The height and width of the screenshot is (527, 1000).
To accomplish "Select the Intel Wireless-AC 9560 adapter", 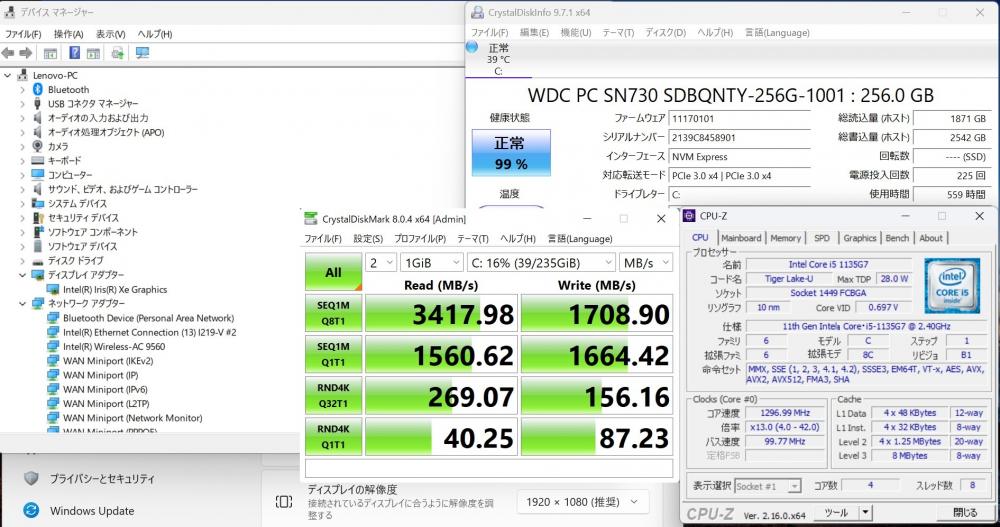I will pos(115,347).
